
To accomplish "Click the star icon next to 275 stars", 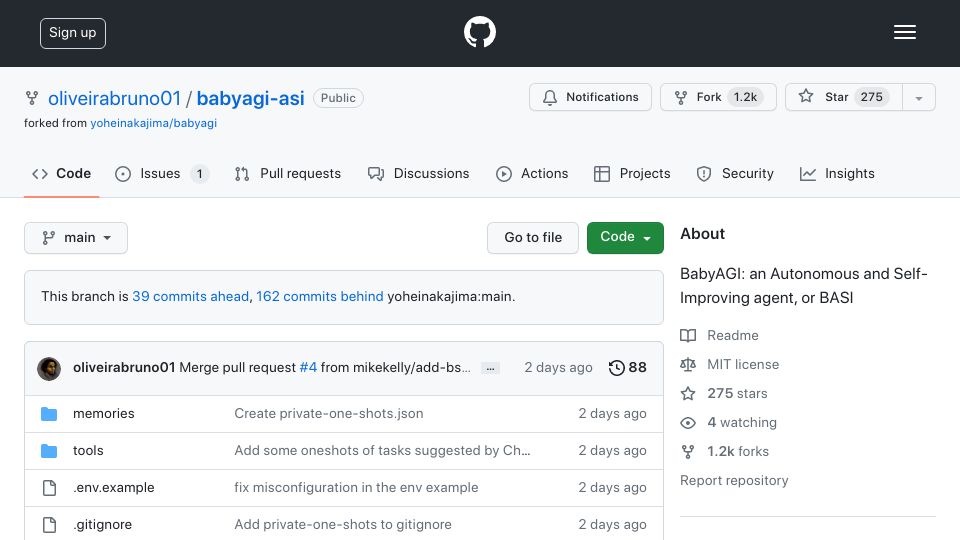I will 688,393.
